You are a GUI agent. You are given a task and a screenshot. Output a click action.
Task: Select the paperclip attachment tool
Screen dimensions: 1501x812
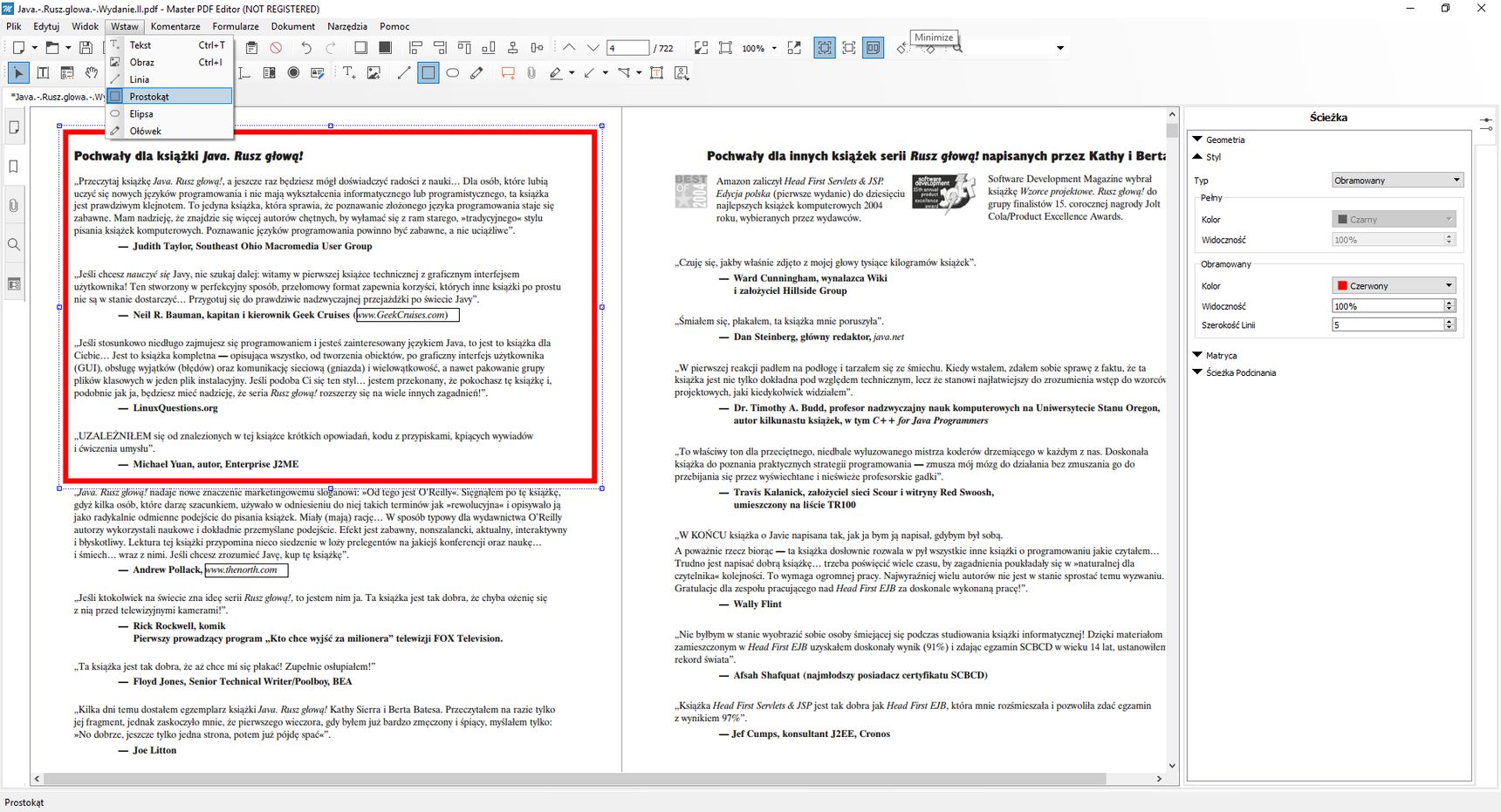pos(531,73)
